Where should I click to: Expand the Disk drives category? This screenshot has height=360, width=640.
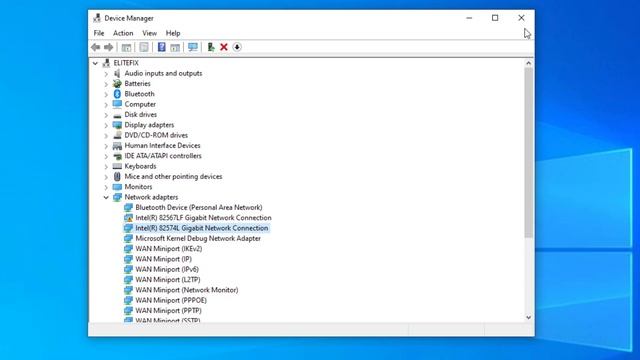click(x=106, y=115)
